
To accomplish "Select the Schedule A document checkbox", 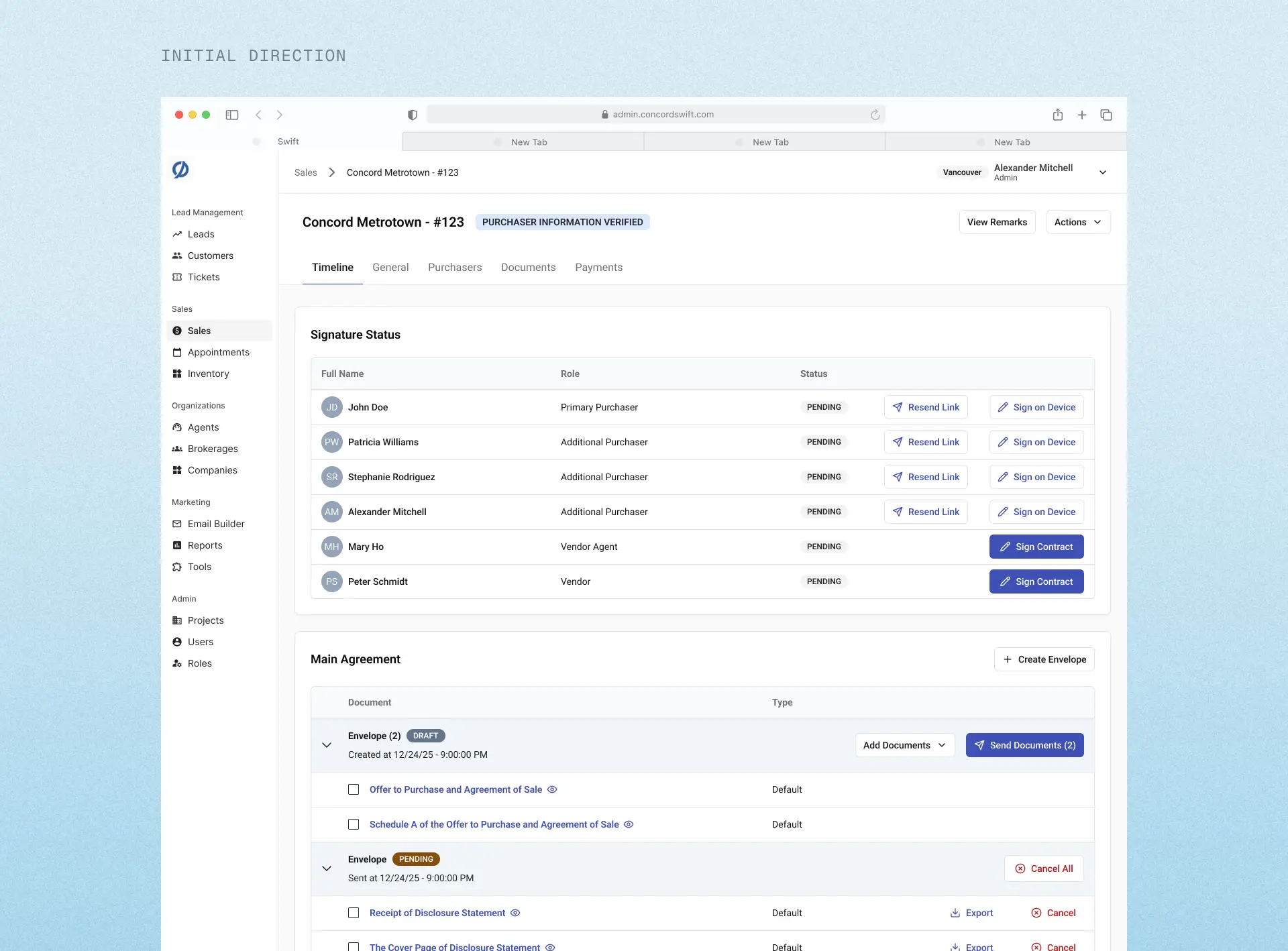I will coord(354,824).
